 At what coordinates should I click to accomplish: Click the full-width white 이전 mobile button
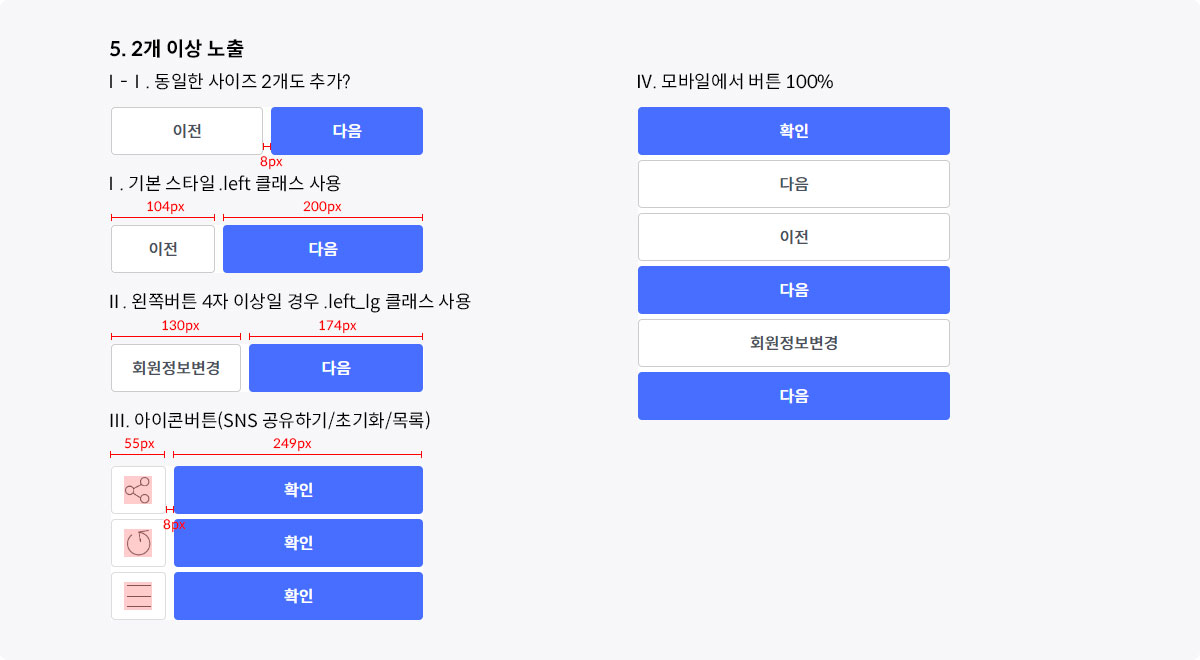point(794,237)
